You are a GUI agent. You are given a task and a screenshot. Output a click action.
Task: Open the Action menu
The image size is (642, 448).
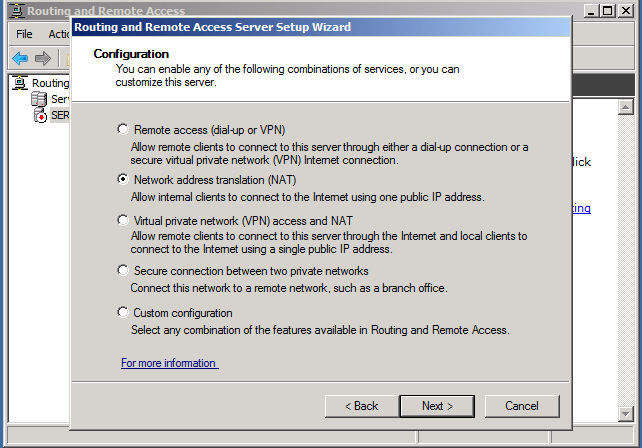click(59, 34)
